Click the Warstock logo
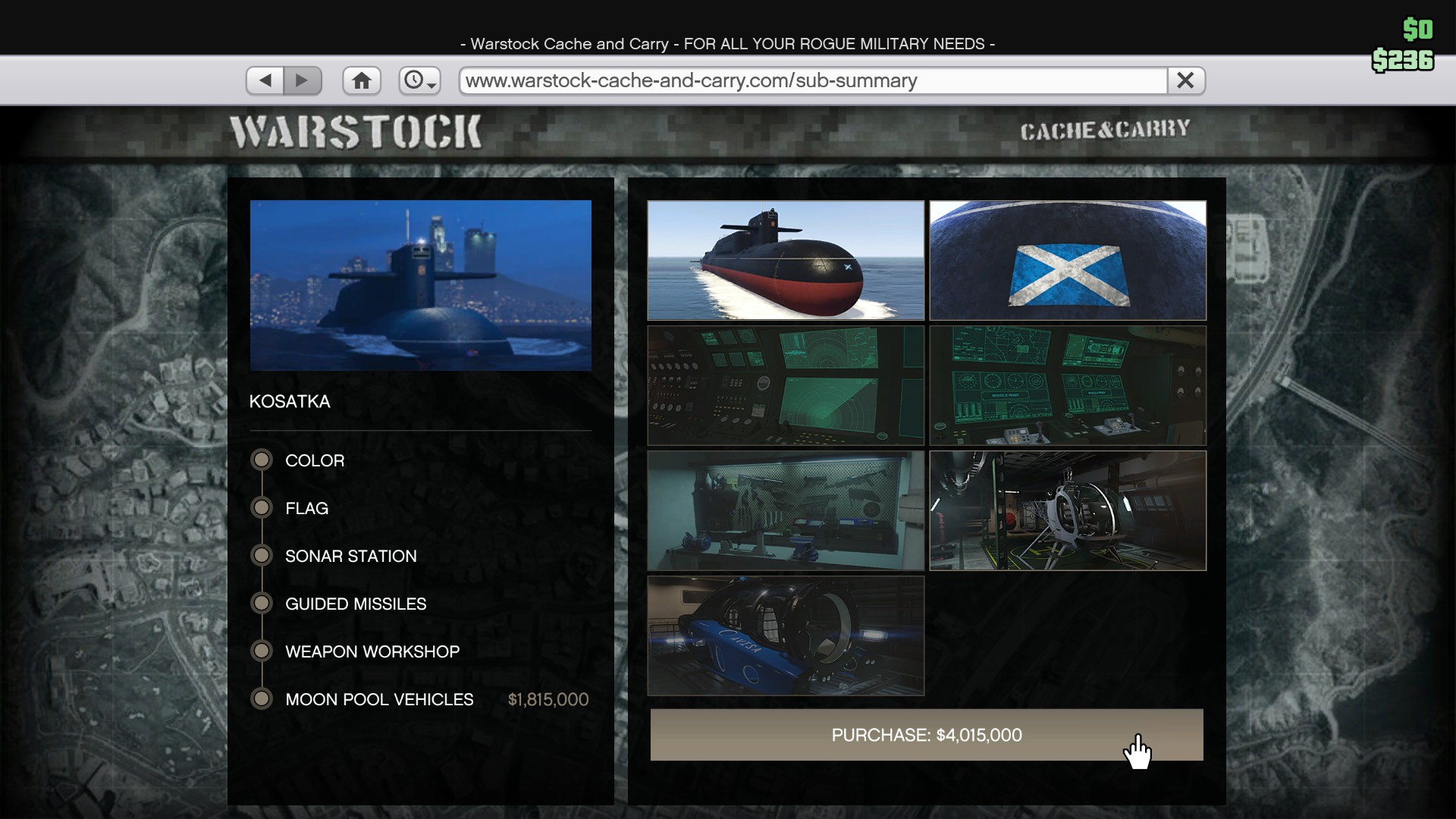Screen dimensions: 1456x819 click(x=356, y=132)
